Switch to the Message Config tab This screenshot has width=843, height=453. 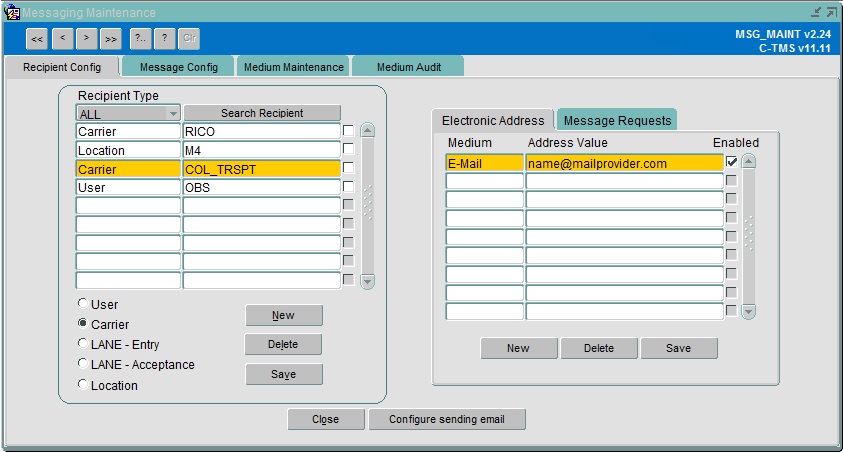point(178,67)
